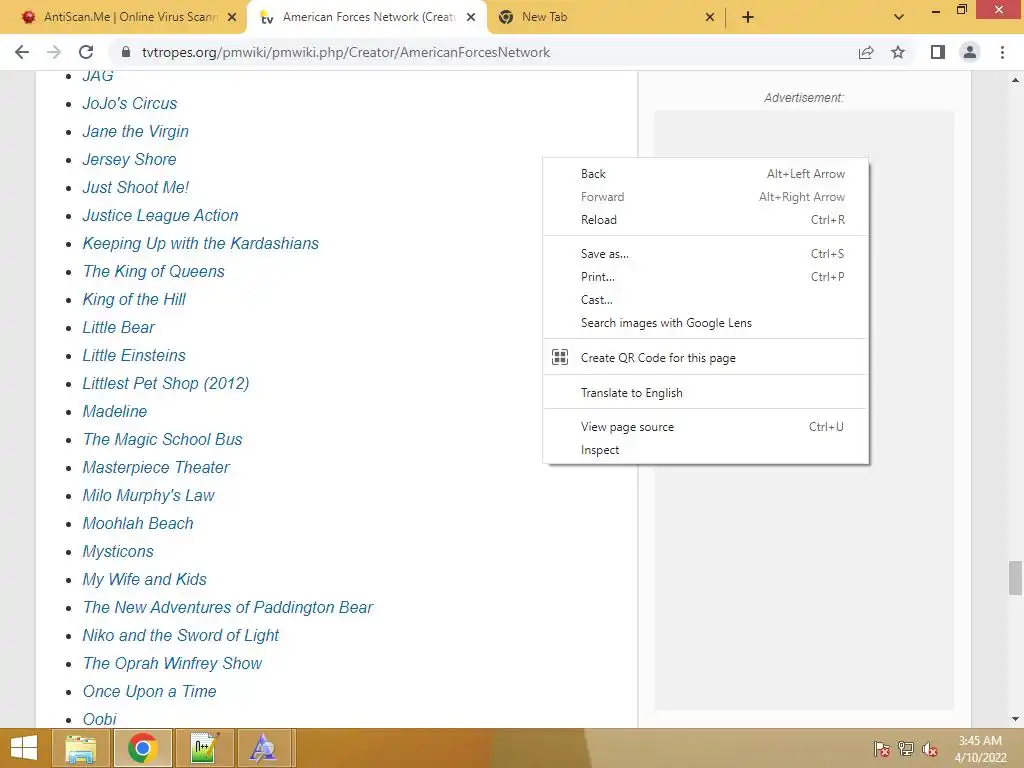Viewport: 1024px width, 768px height.
Task: Select Translate to English
Action: [x=705, y=392]
